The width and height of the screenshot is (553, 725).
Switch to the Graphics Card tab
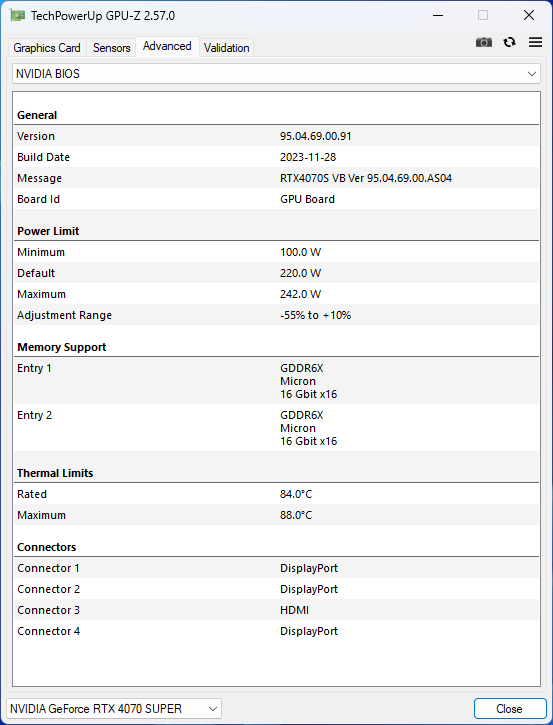(x=47, y=48)
